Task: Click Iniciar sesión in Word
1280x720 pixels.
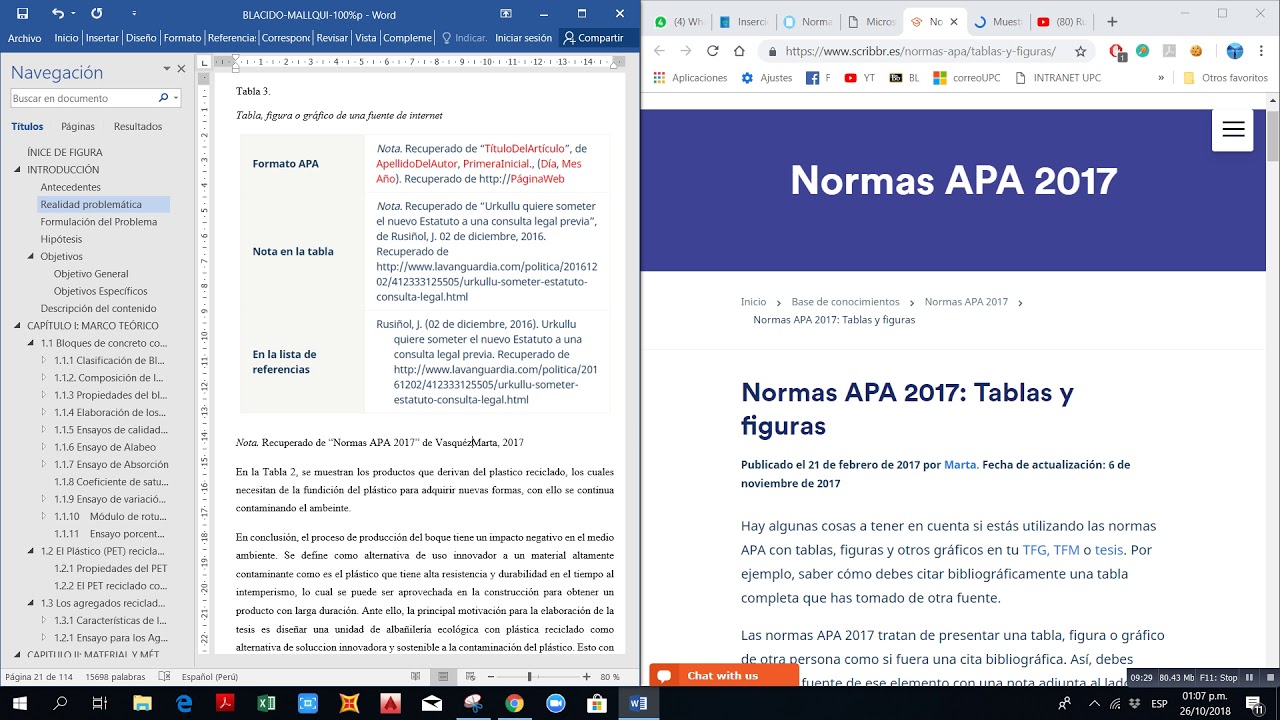Action: pos(523,38)
